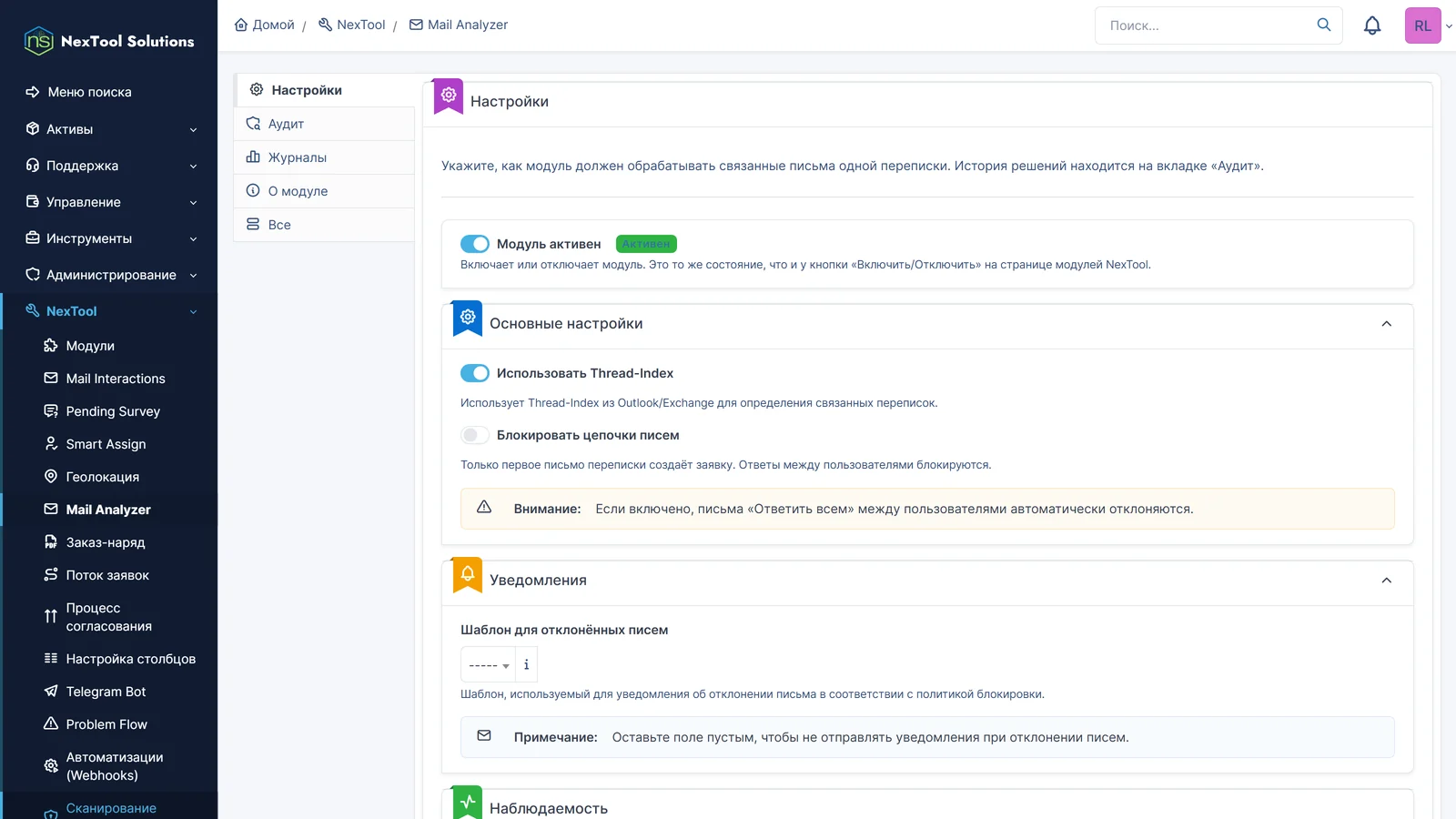The image size is (1456, 819).
Task: Expand the Администрирование sidebar menu
Action: [109, 275]
